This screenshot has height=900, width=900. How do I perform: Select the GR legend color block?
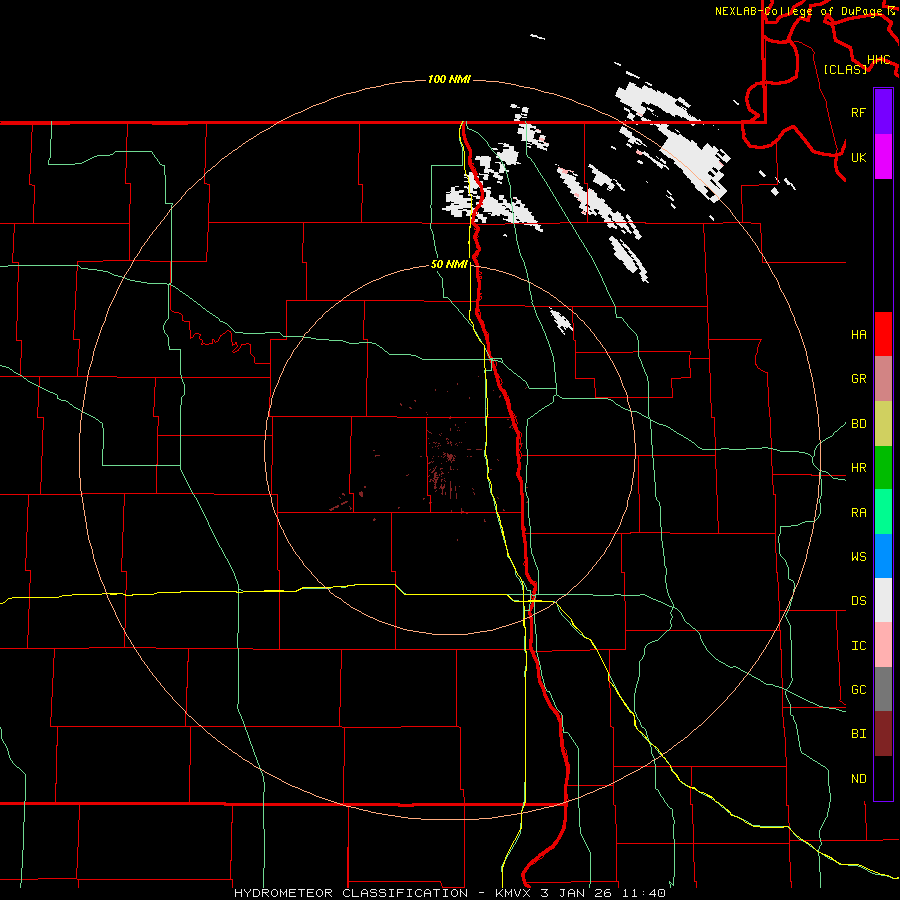(x=883, y=379)
